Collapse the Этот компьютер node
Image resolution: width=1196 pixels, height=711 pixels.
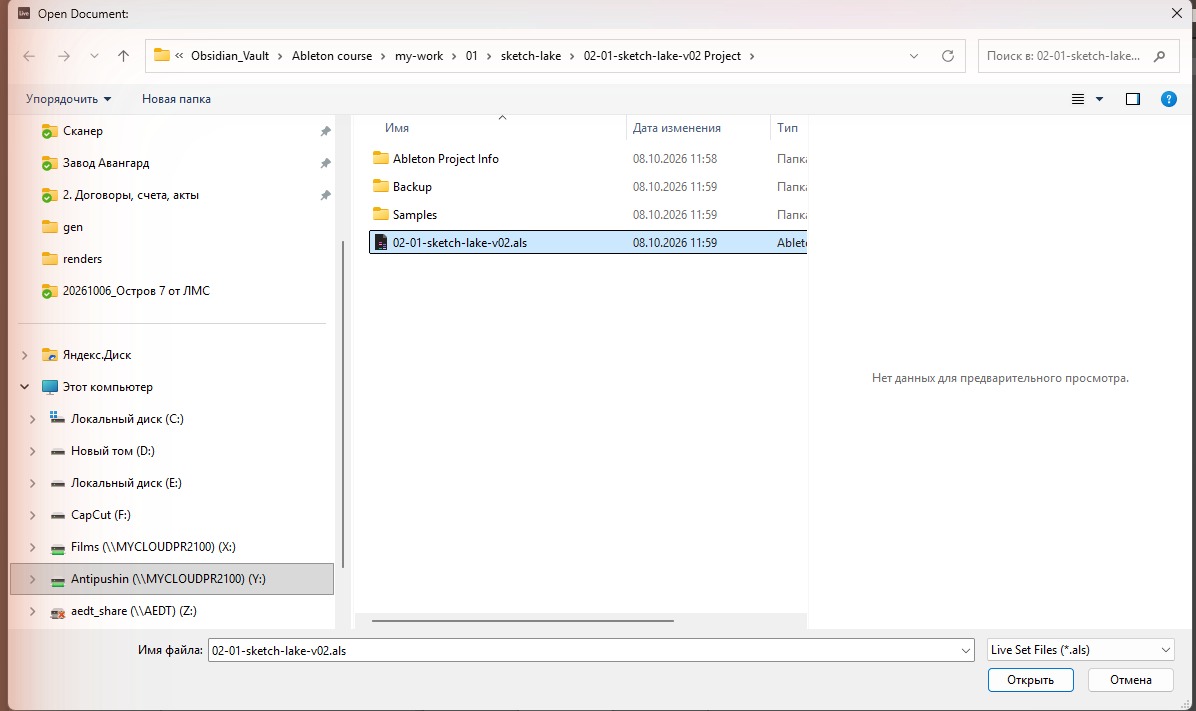(24, 387)
